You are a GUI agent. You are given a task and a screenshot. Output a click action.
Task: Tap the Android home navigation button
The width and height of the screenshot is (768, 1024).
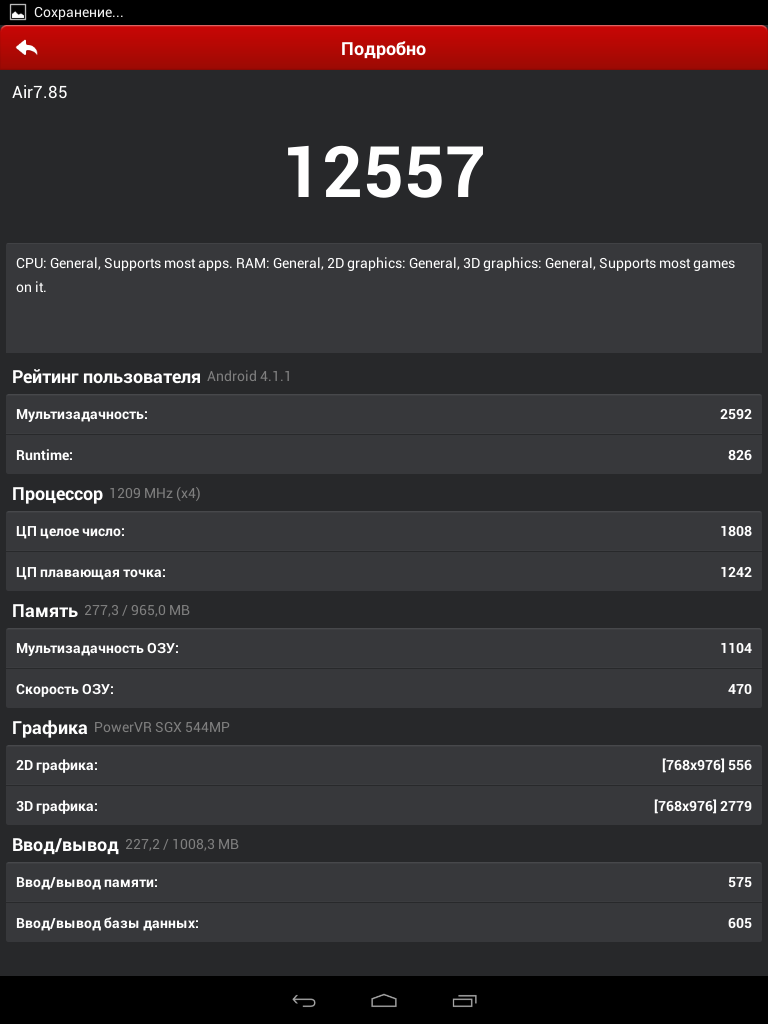pos(384,1000)
